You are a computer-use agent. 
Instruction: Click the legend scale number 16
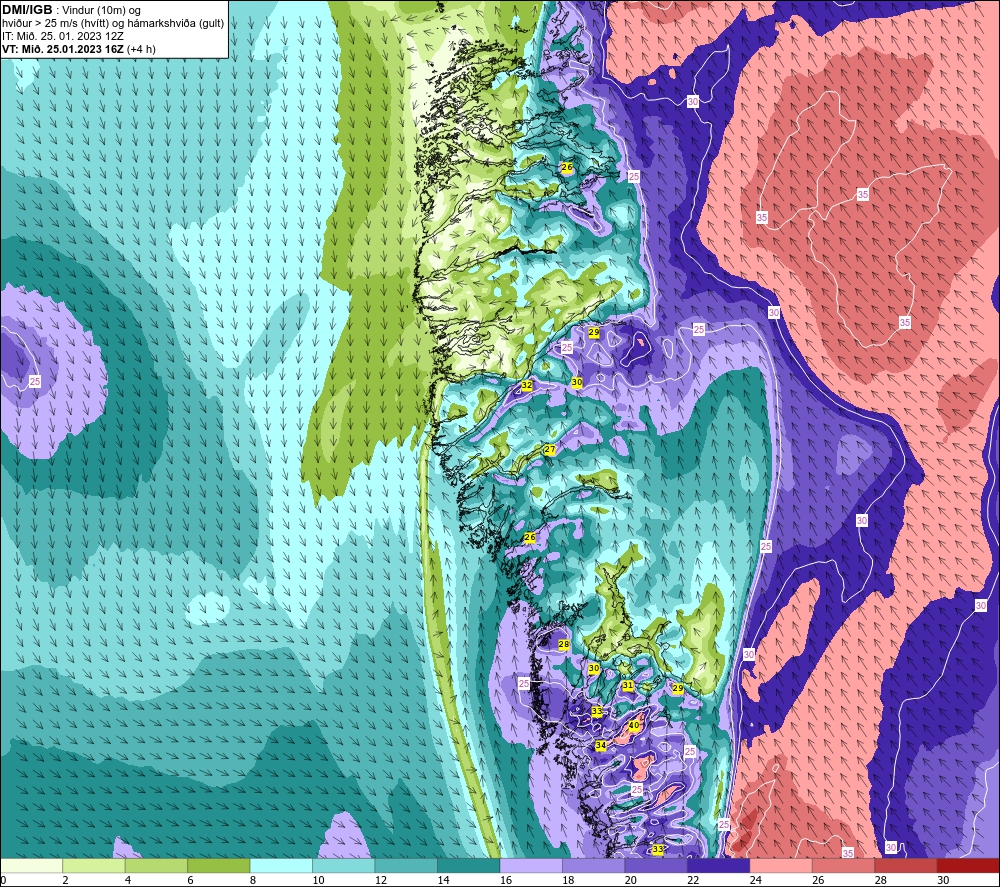(x=506, y=880)
